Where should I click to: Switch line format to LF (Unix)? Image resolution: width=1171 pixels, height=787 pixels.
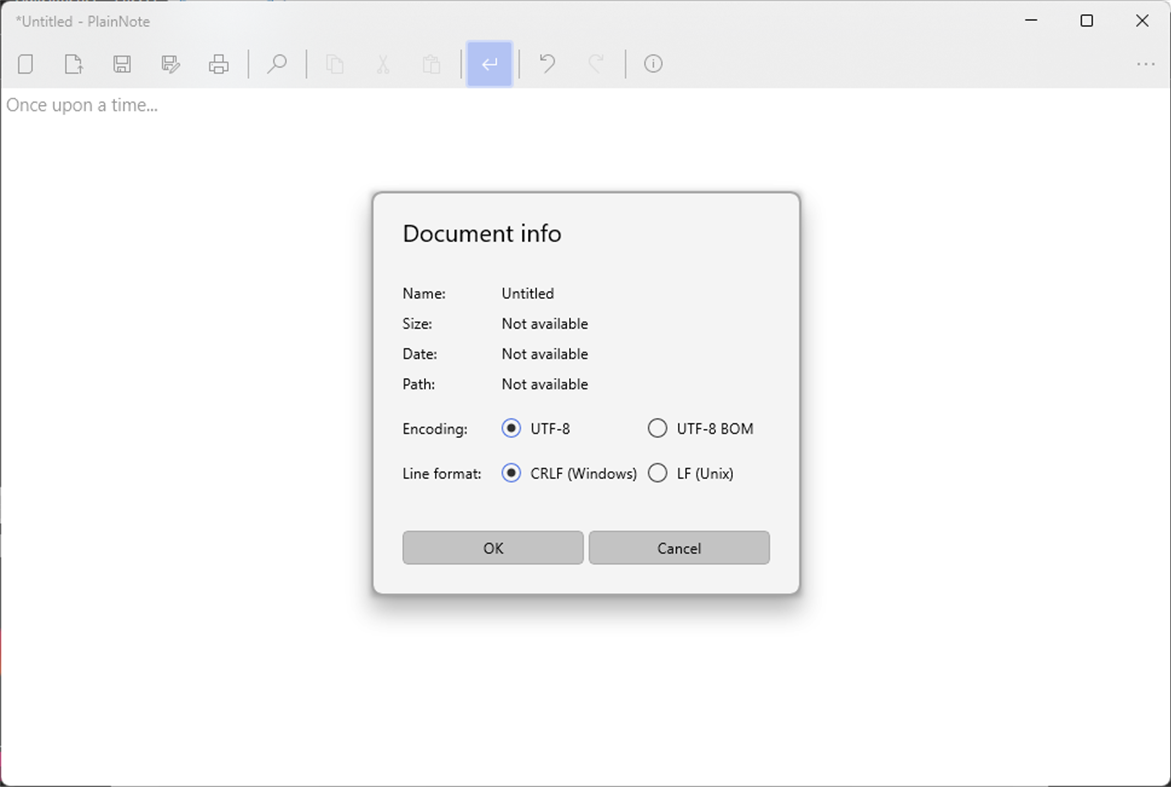tap(657, 473)
